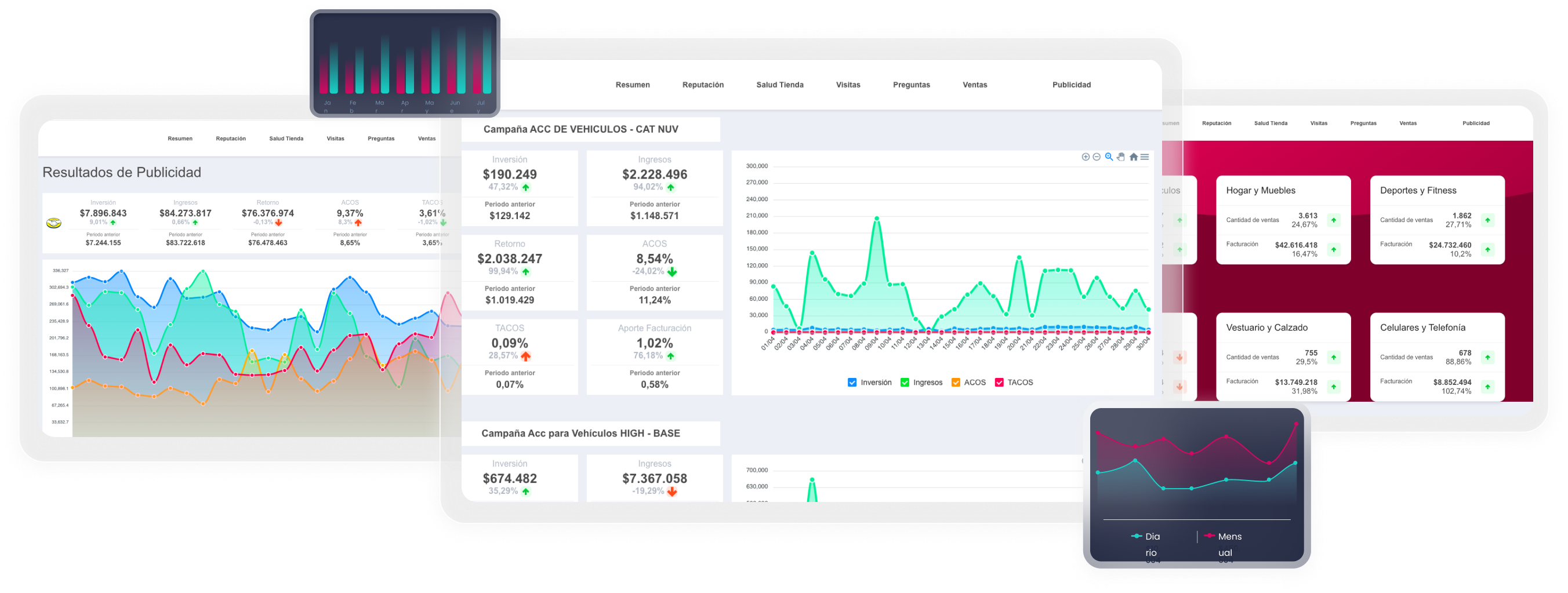Click the Mercado Libre handshake logo

tap(53, 223)
